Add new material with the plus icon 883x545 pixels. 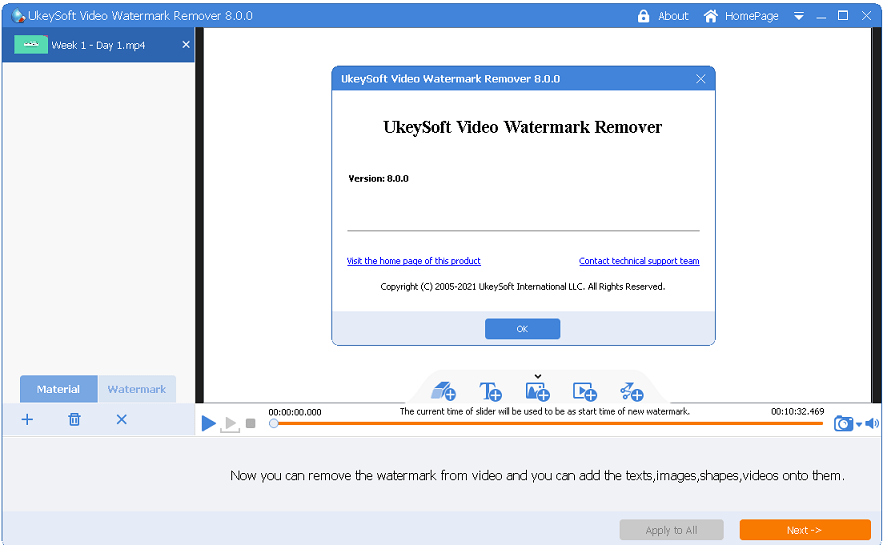click(x=27, y=419)
